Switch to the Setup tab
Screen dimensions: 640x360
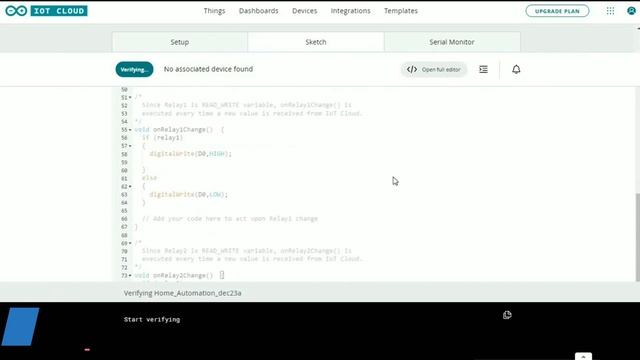[180, 42]
